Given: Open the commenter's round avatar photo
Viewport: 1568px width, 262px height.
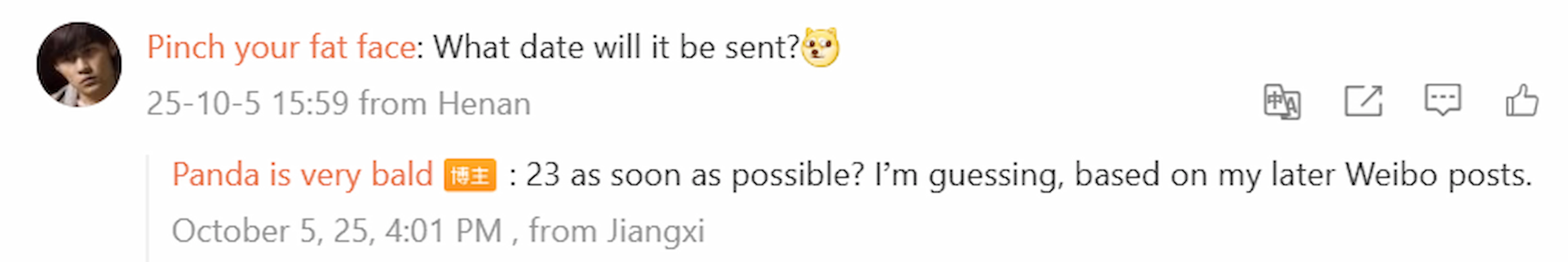Looking at the screenshot, I should (x=79, y=65).
